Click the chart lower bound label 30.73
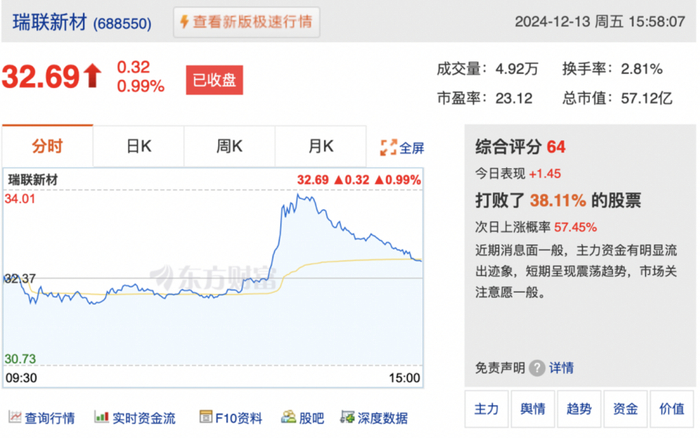 point(20,359)
